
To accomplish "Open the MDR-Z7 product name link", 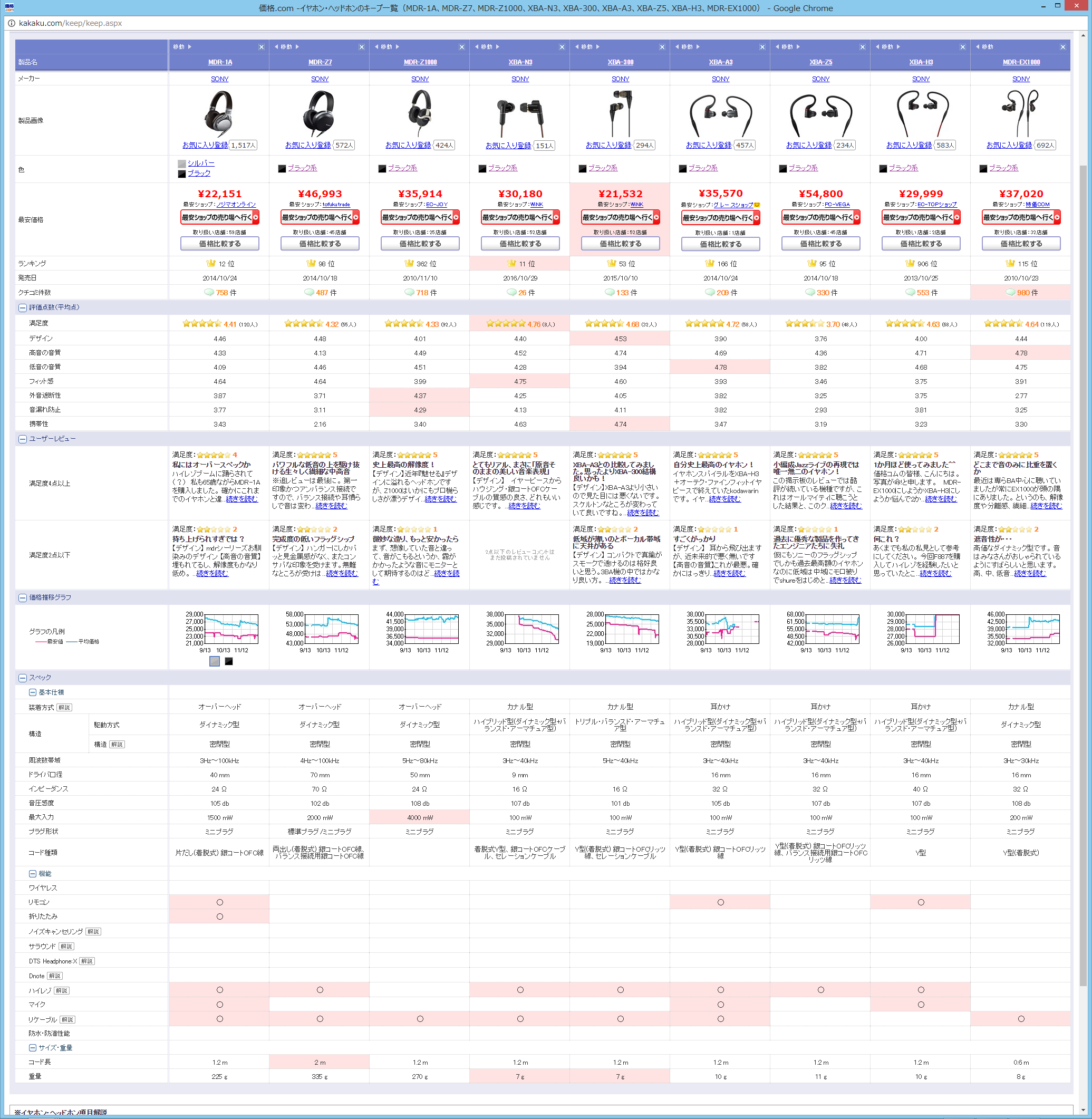I will tap(320, 62).
